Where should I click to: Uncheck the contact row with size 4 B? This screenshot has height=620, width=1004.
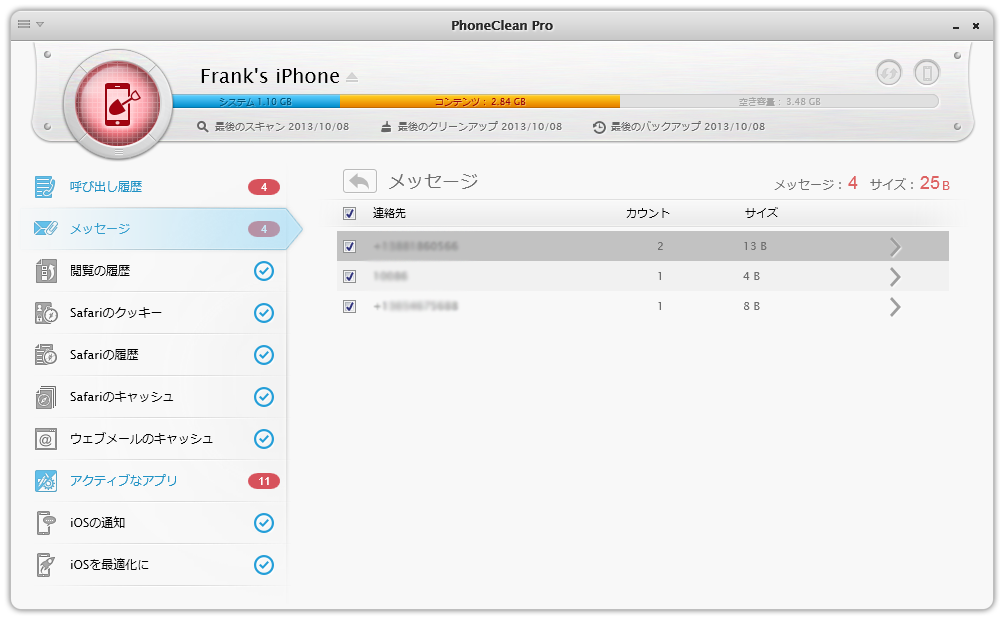350,277
